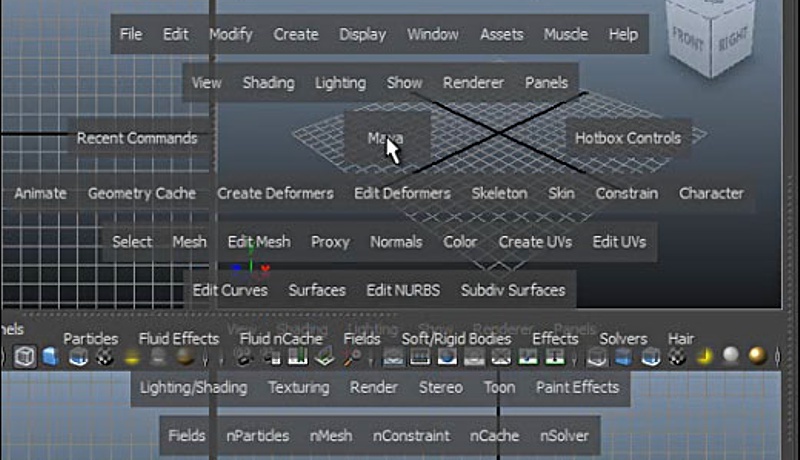
Task: Click the checkered Textured icon in right panel
Action: (678, 357)
